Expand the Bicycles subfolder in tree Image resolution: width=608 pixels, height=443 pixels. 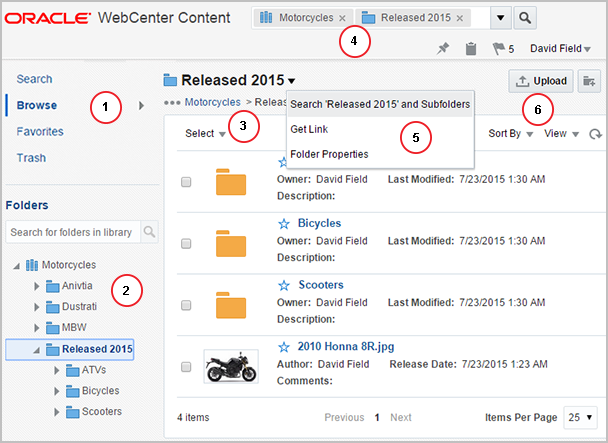tap(57, 391)
